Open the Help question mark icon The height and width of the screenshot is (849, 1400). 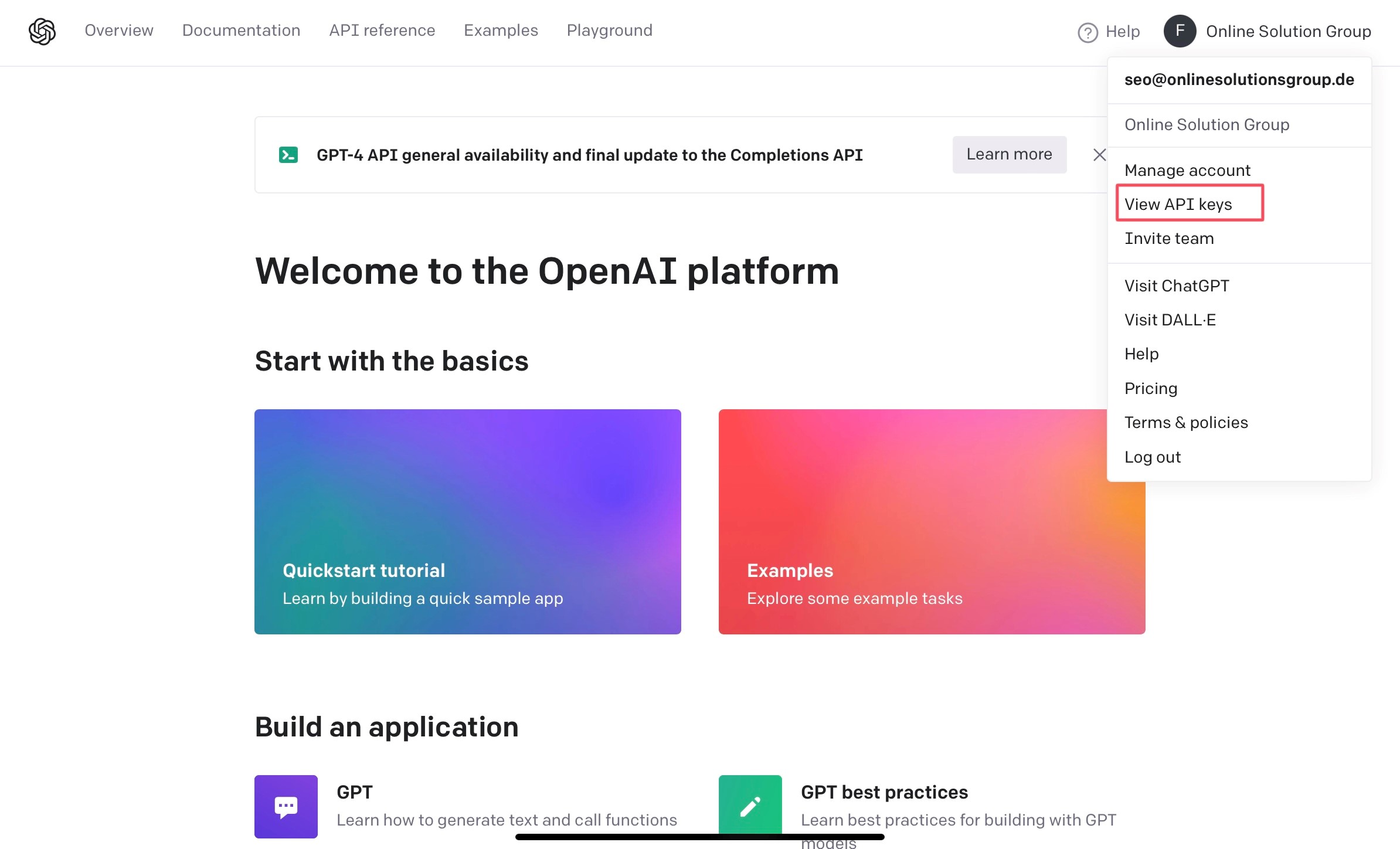coord(1088,32)
